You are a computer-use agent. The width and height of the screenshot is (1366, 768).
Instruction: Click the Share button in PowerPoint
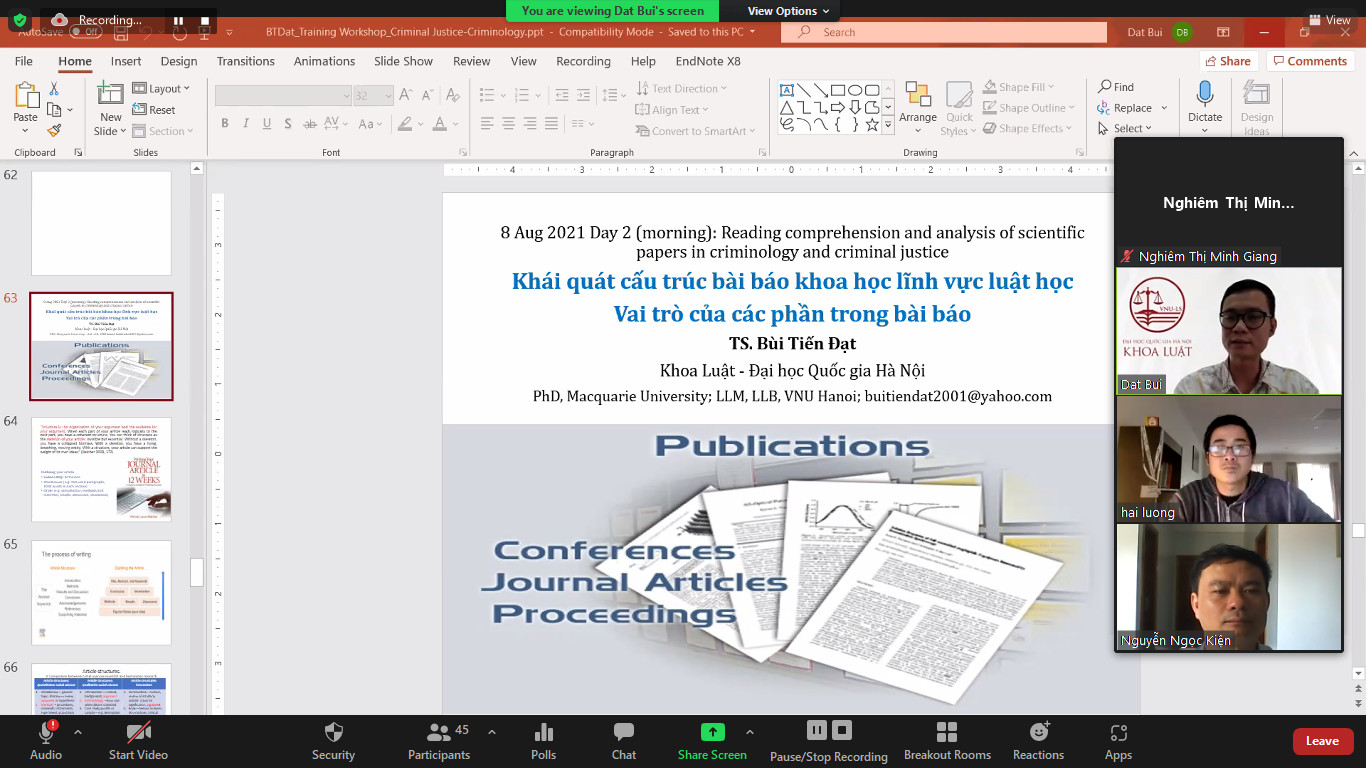tap(1228, 61)
